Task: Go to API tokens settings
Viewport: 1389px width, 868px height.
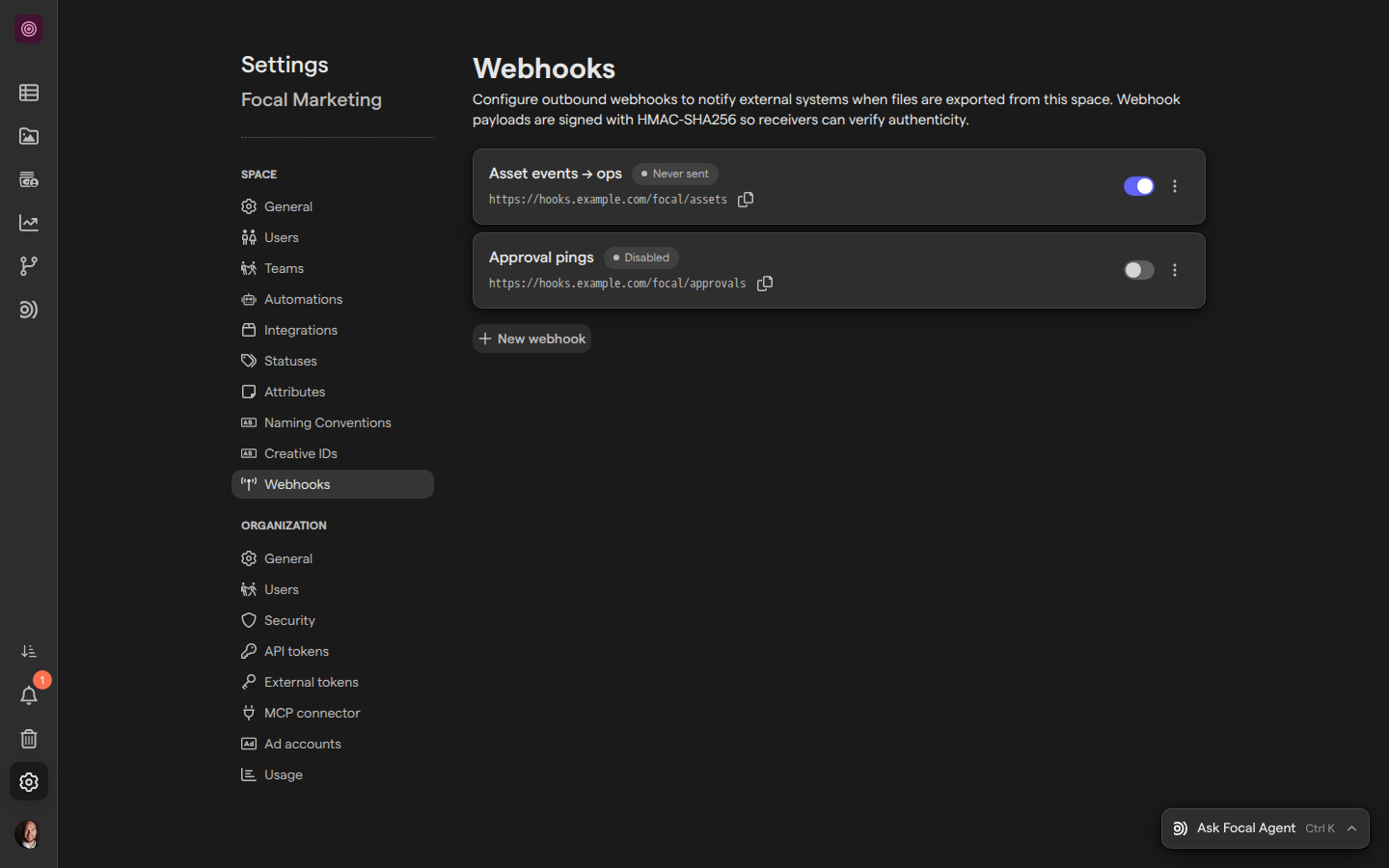Action: 333,651
